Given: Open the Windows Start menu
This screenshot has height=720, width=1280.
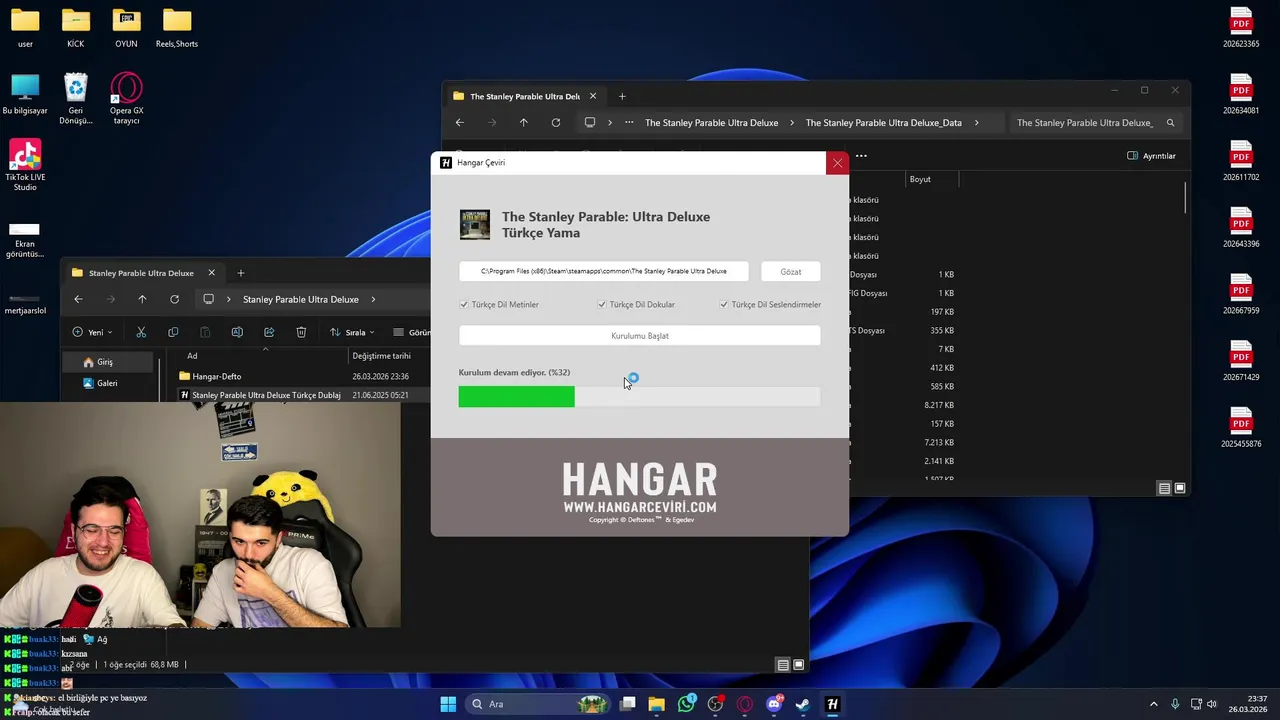Looking at the screenshot, I should click(448, 704).
